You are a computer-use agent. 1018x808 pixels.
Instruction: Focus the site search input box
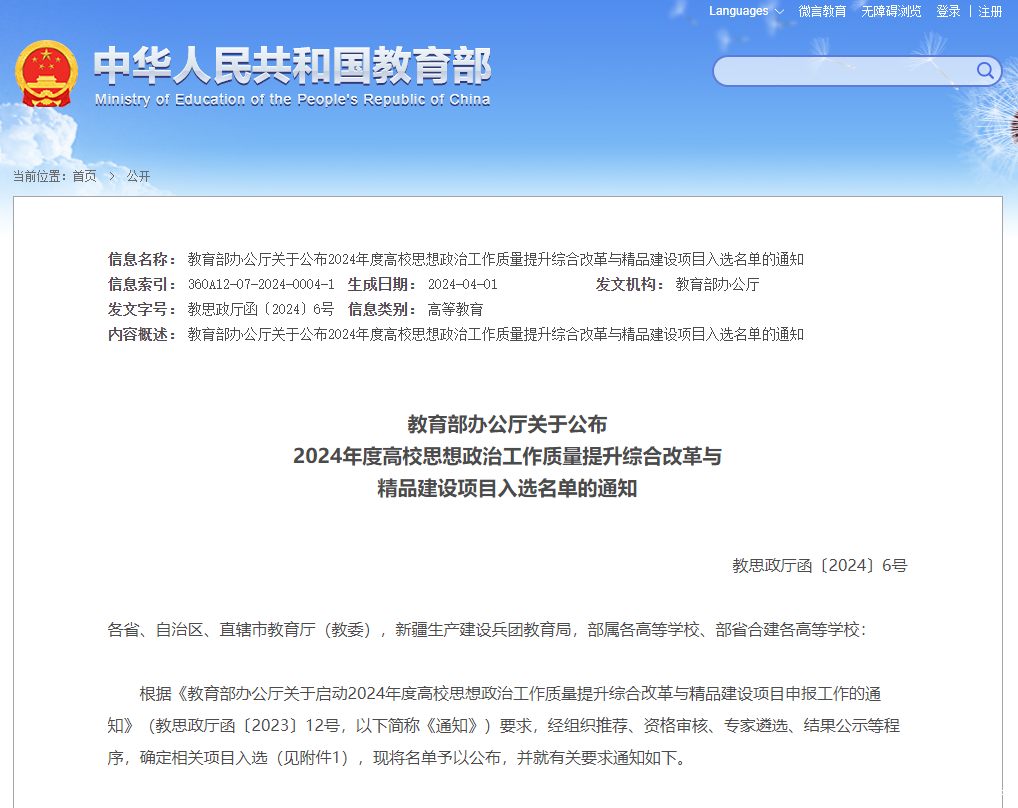(x=845, y=71)
